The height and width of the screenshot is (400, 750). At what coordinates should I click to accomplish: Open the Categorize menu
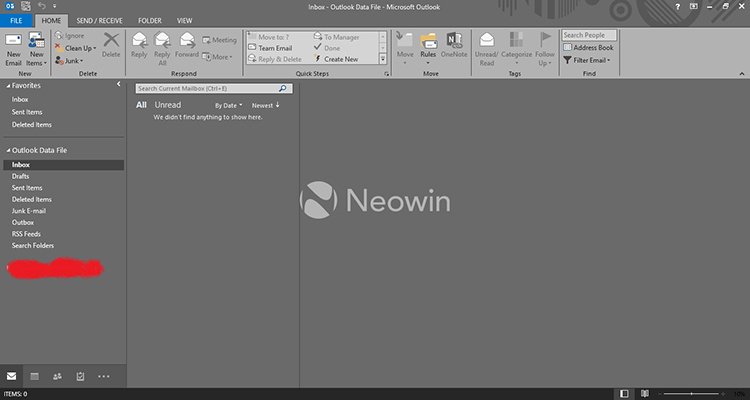(x=517, y=49)
